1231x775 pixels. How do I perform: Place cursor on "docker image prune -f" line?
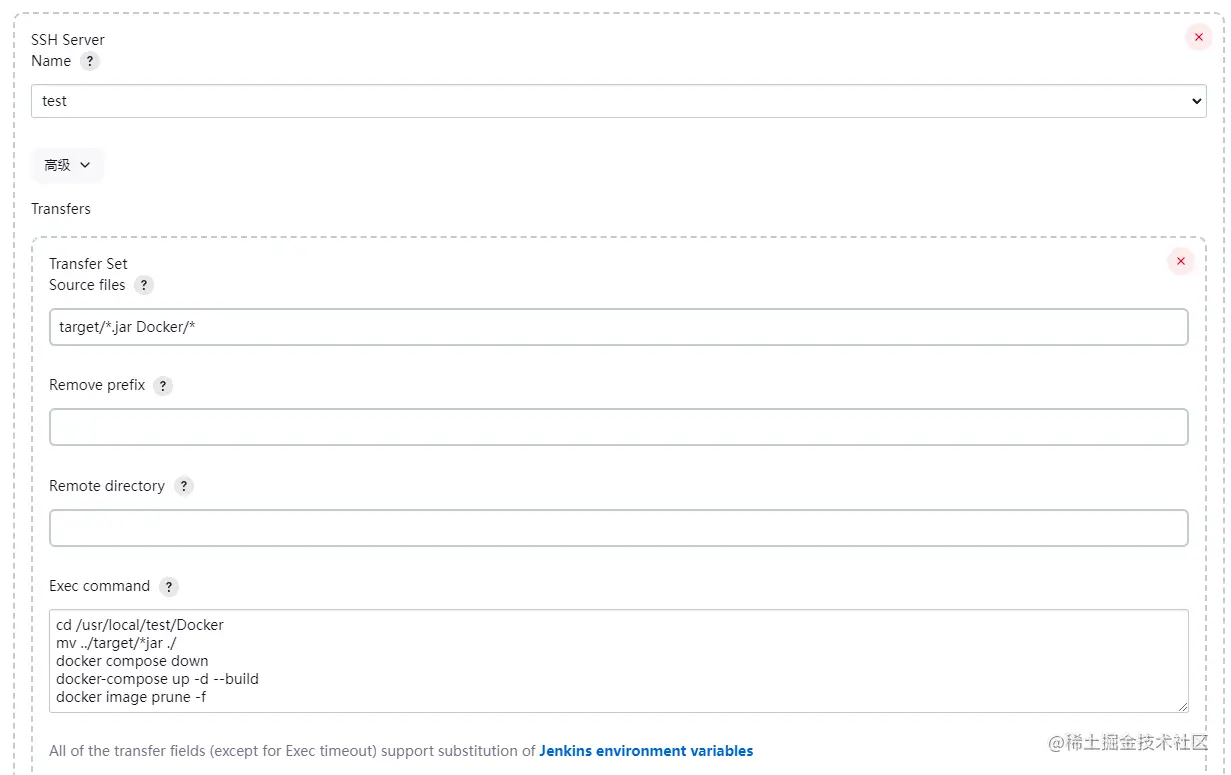point(131,697)
